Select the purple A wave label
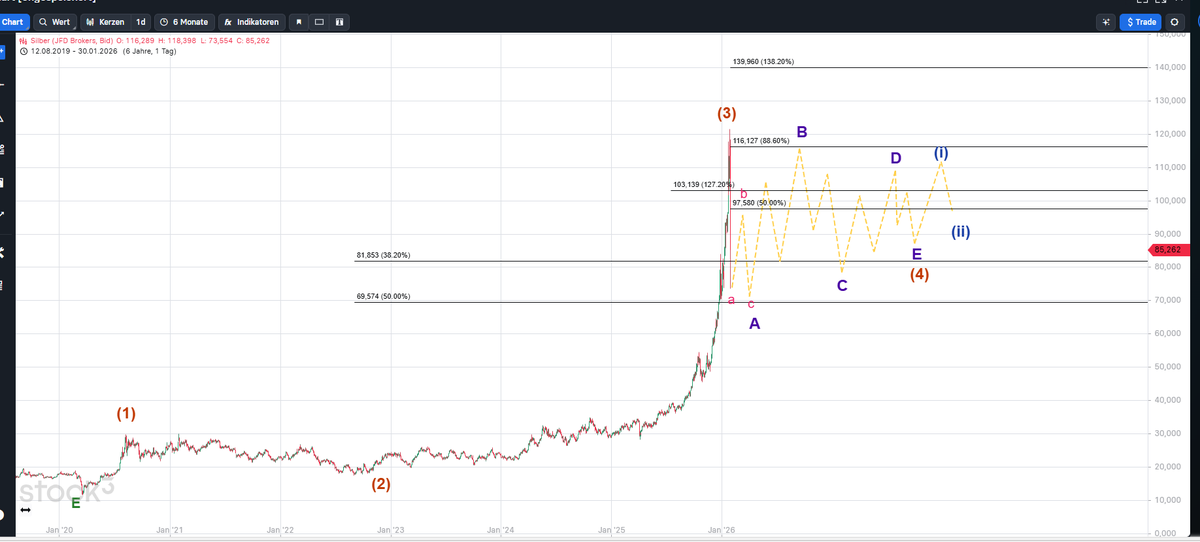1200x542 pixels. pyautogui.click(x=755, y=324)
